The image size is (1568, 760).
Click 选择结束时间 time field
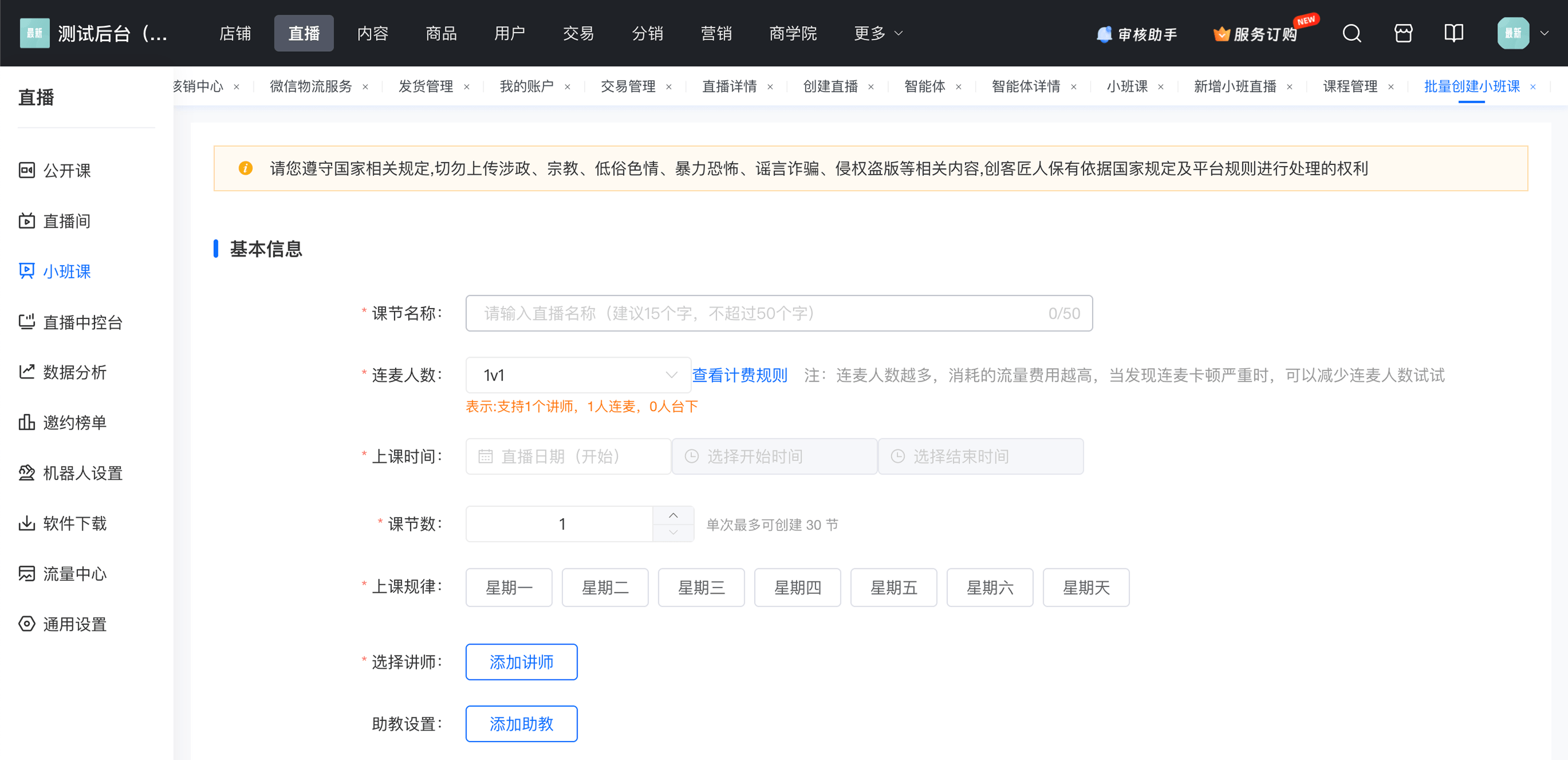click(981, 456)
